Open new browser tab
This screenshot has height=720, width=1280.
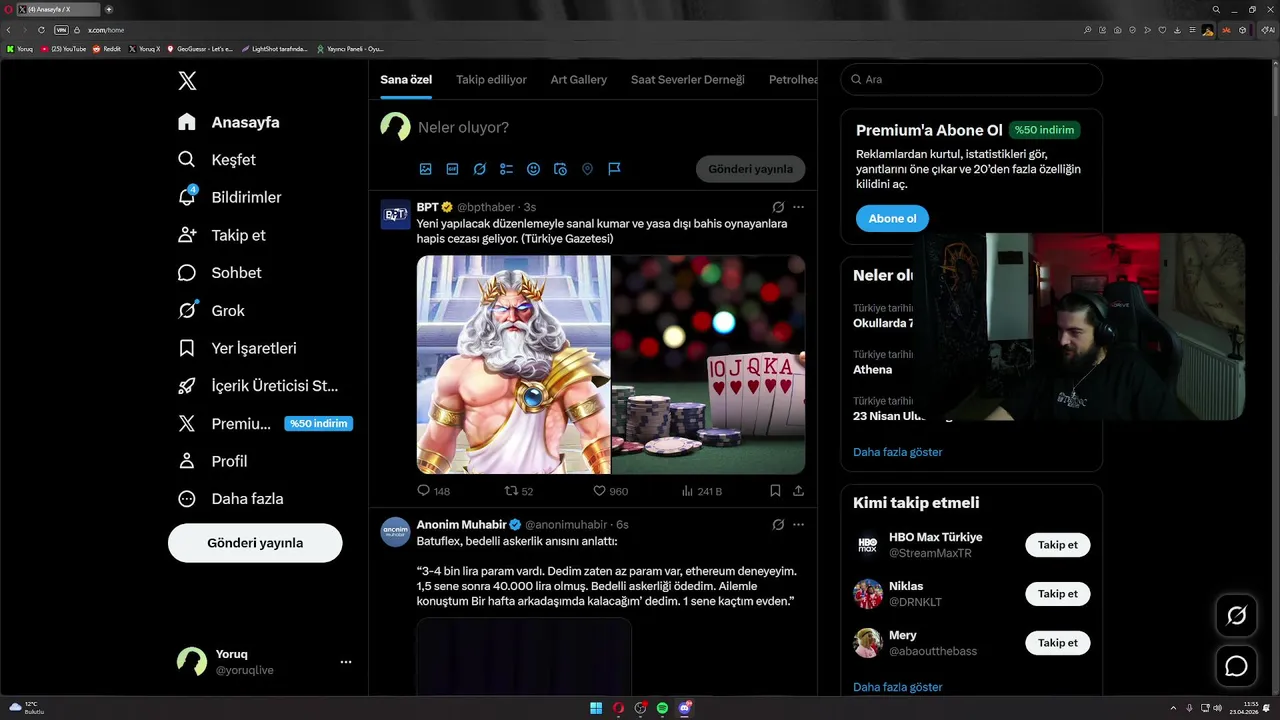click(109, 9)
